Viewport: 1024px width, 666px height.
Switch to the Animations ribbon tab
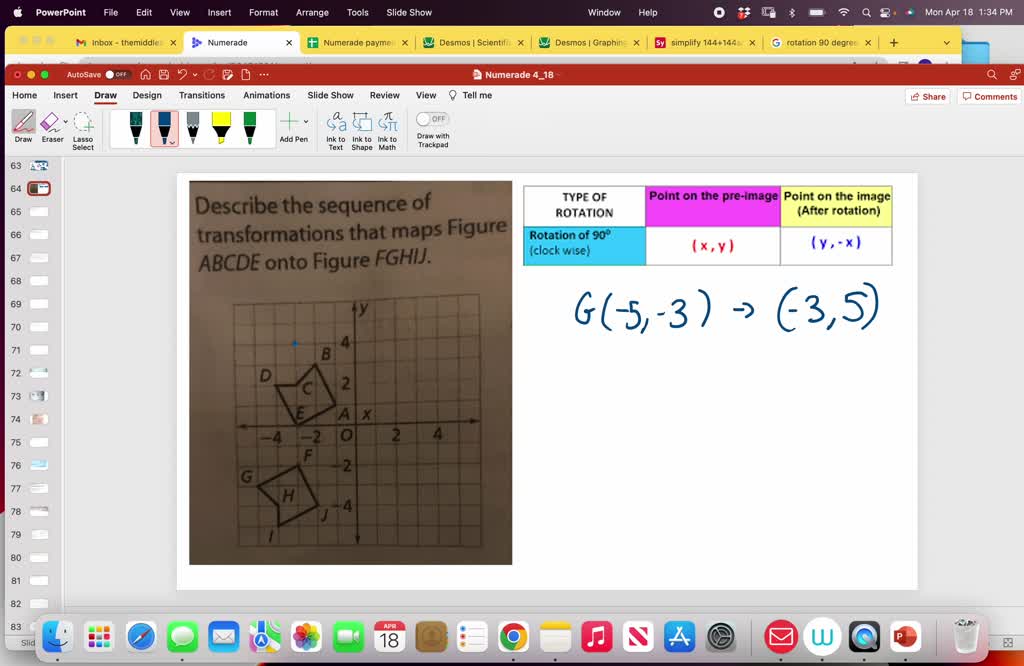(x=266, y=95)
